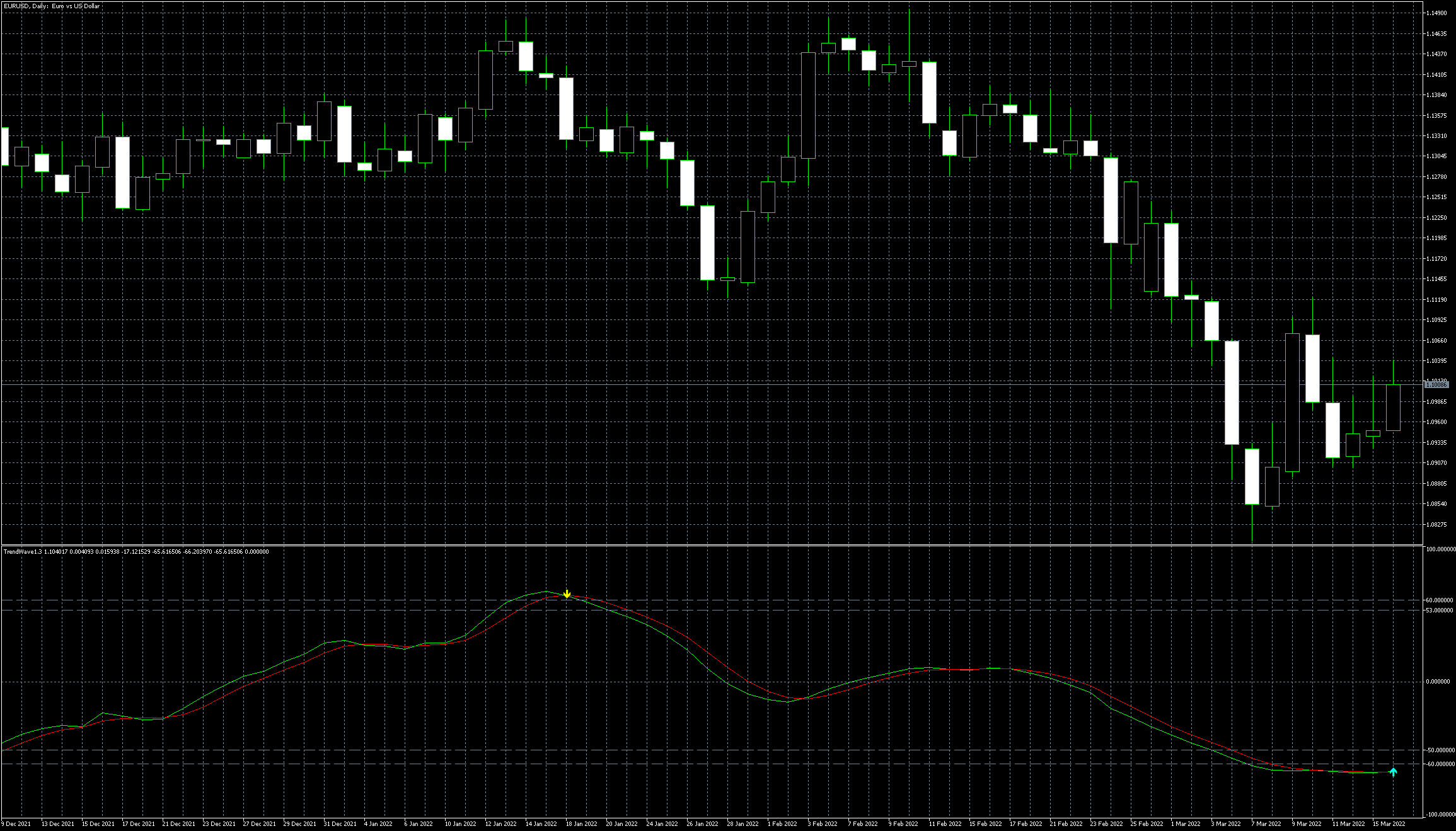Select the current price label 1.10086
The image size is (1456, 831).
click(1436, 384)
